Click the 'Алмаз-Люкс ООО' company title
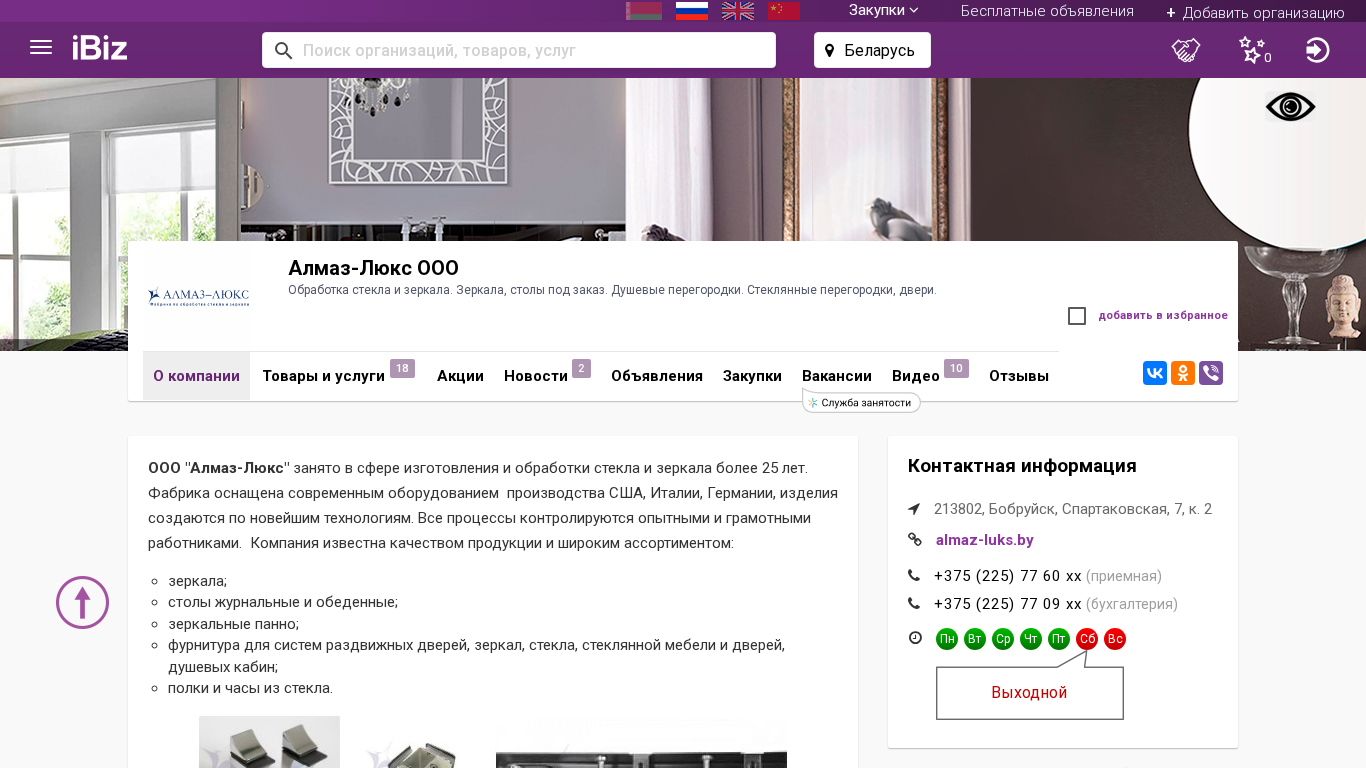This screenshot has width=1366, height=768. [373, 268]
